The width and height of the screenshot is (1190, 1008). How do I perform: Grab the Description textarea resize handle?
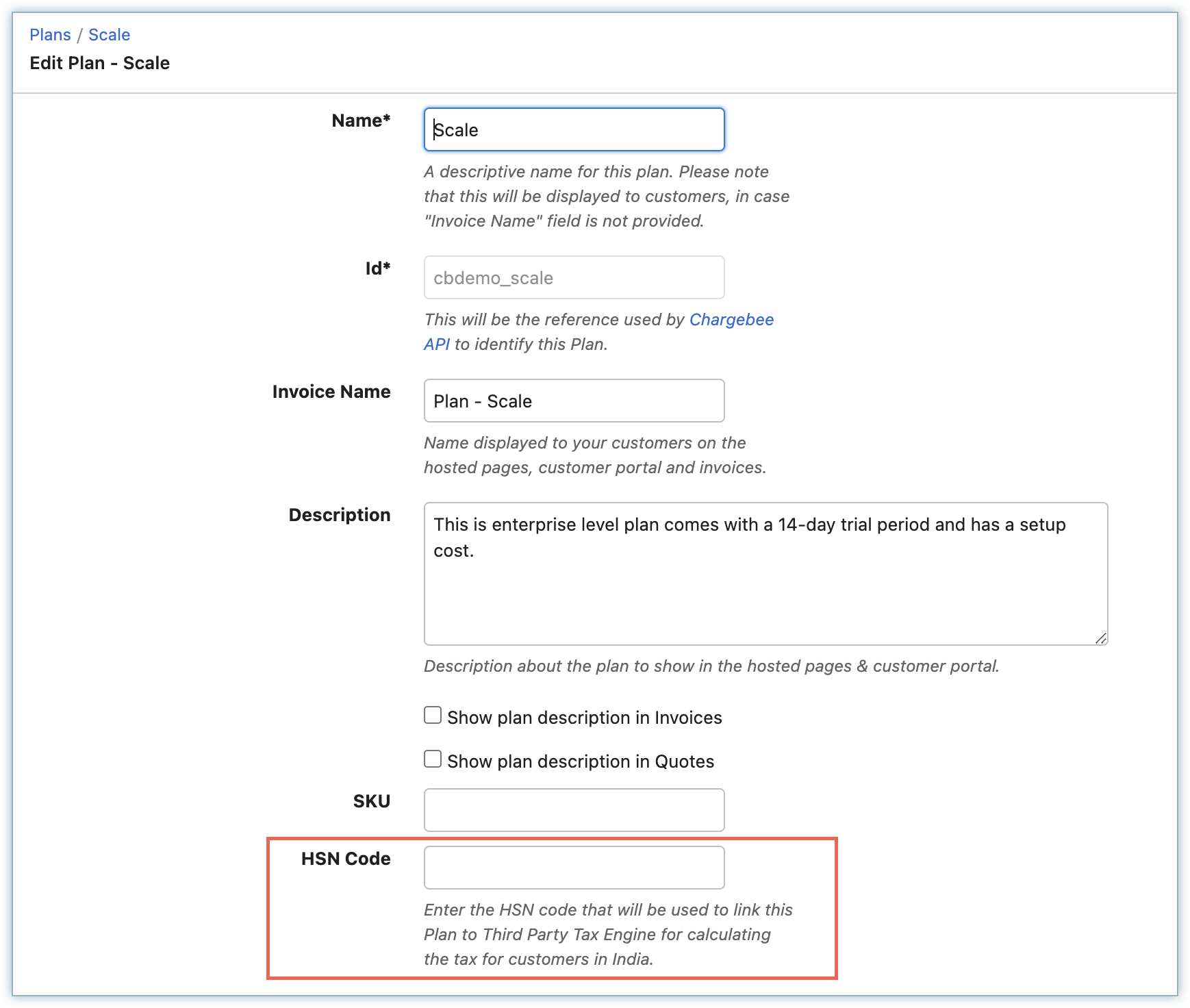click(x=1100, y=638)
